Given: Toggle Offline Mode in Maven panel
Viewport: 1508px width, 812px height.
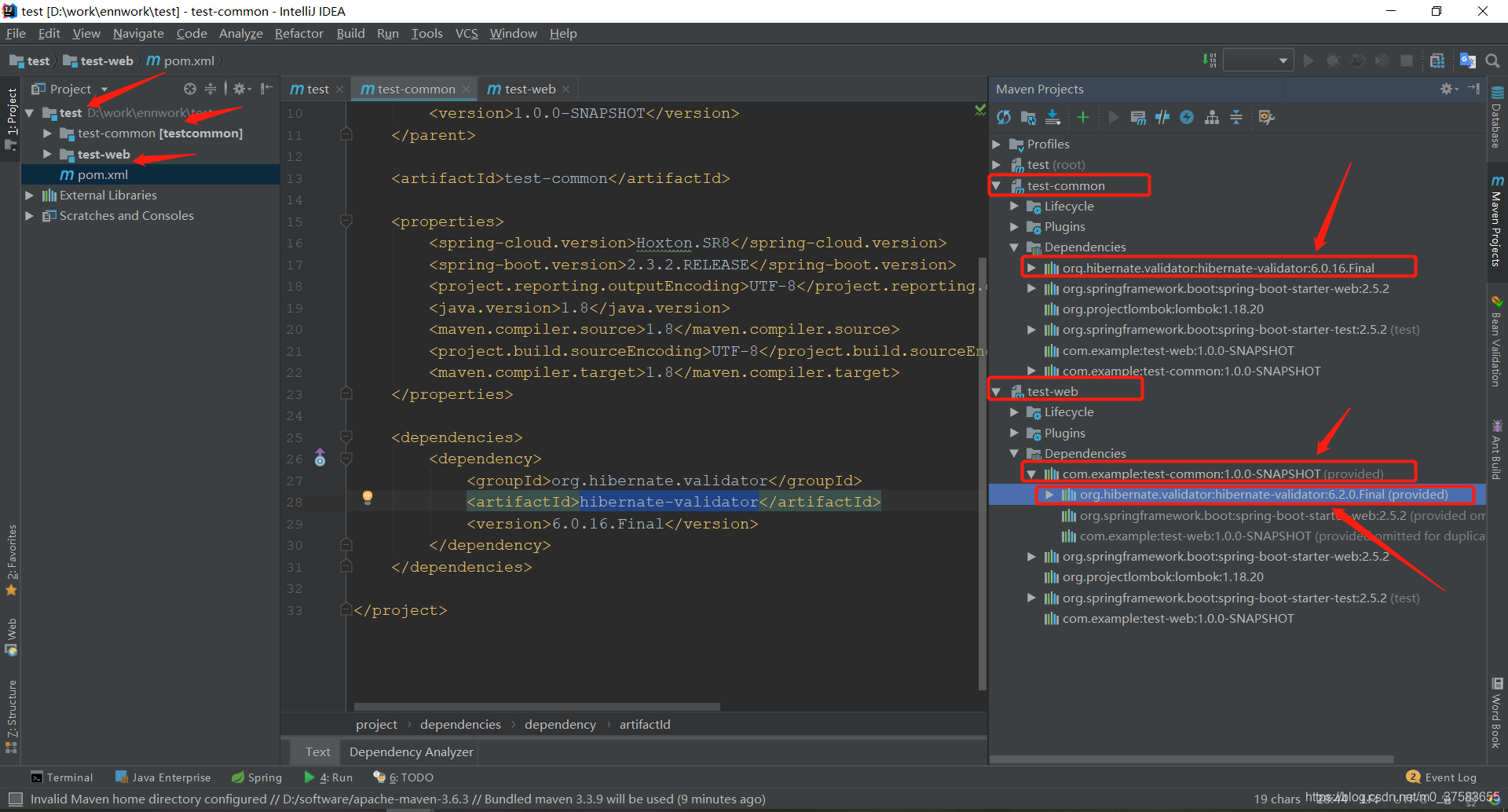Looking at the screenshot, I should [x=1187, y=117].
